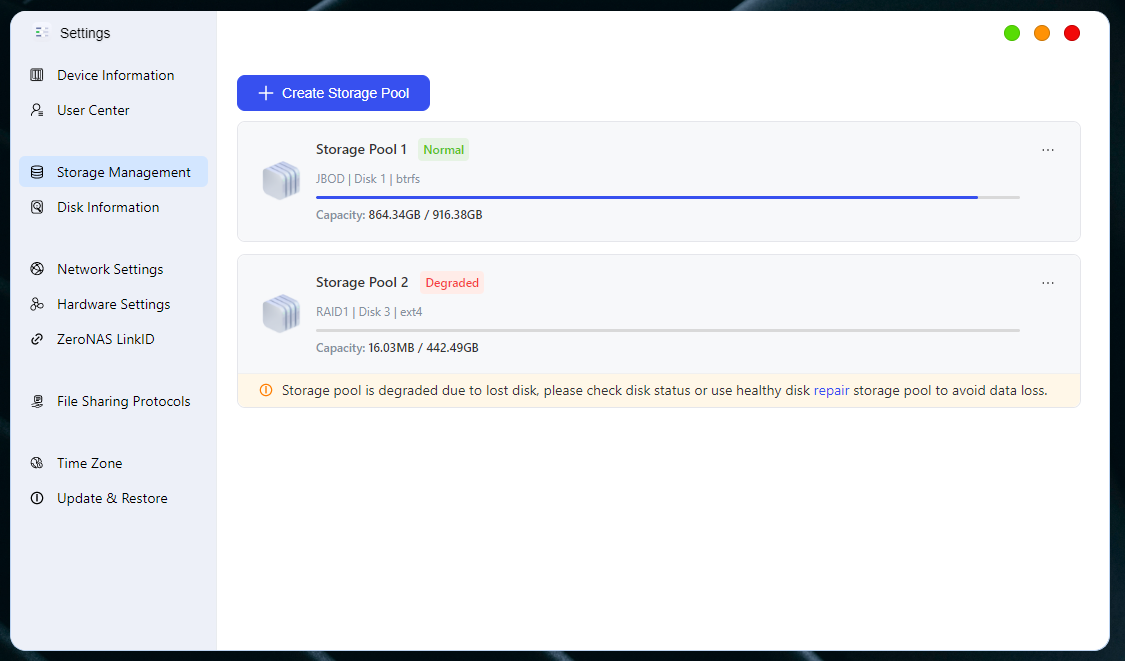Click the Storage Pool 1 title
This screenshot has height=661, width=1125.
(x=362, y=149)
